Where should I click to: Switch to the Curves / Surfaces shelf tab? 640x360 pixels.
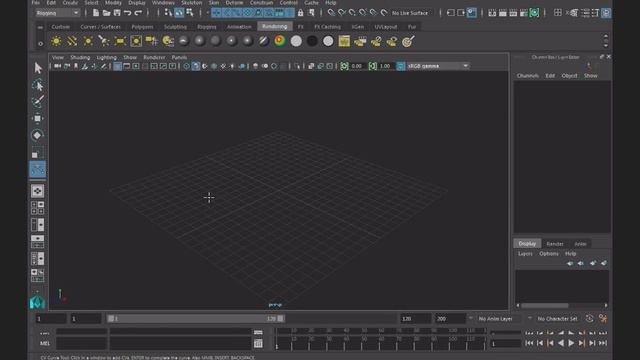pos(100,27)
